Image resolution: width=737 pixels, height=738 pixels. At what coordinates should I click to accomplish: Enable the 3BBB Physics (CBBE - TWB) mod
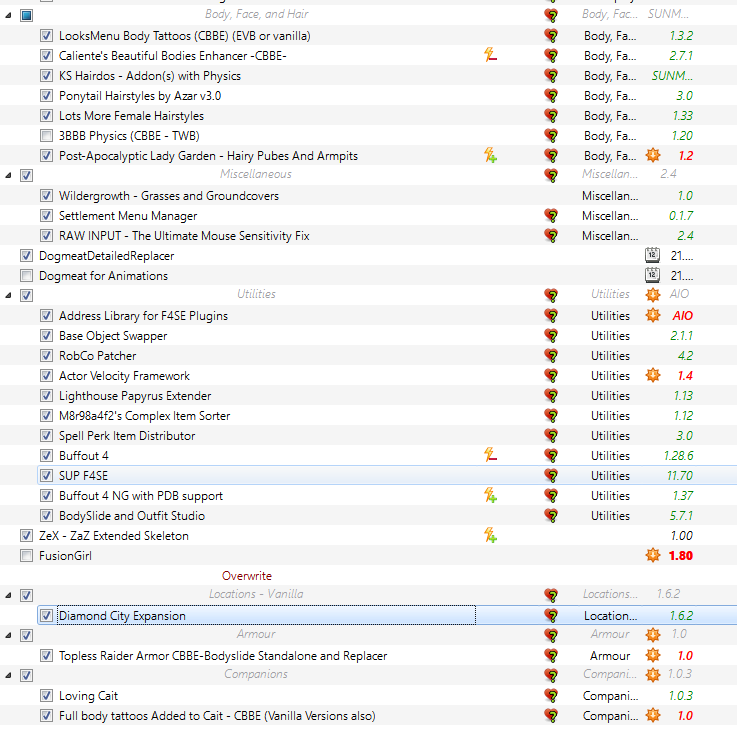point(46,136)
